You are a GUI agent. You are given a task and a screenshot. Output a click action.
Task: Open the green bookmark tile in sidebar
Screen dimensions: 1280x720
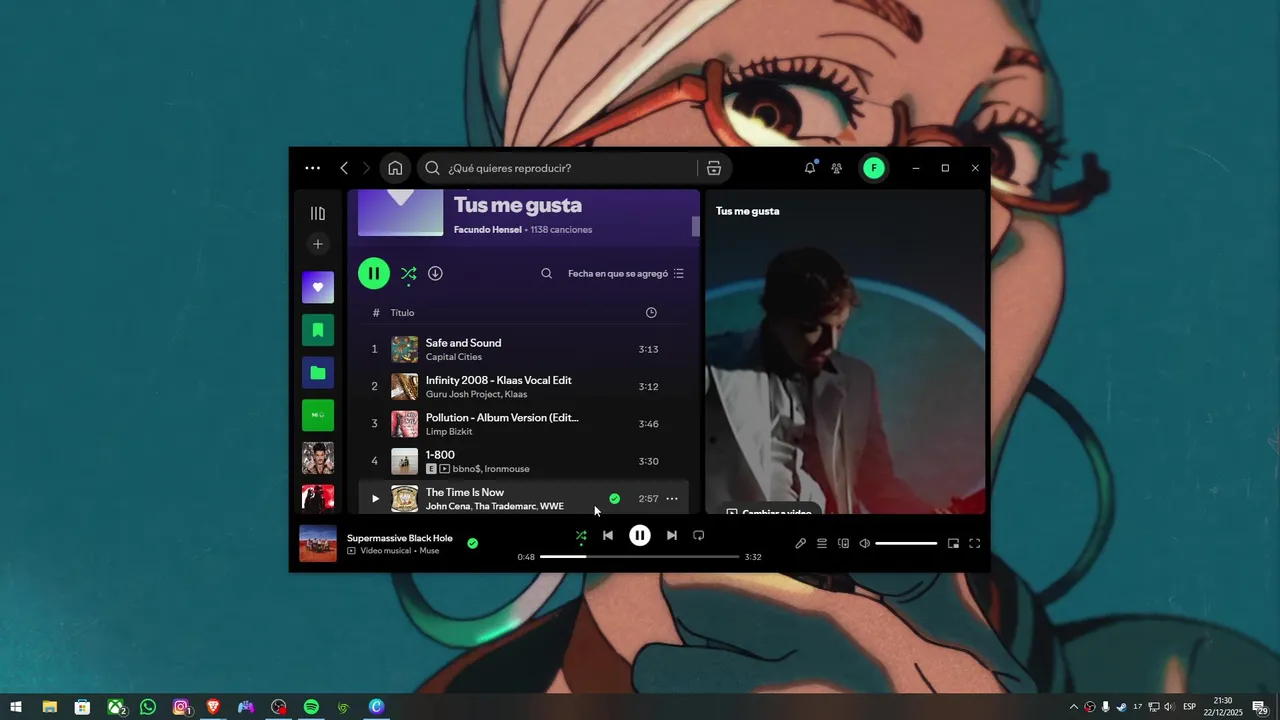point(318,330)
